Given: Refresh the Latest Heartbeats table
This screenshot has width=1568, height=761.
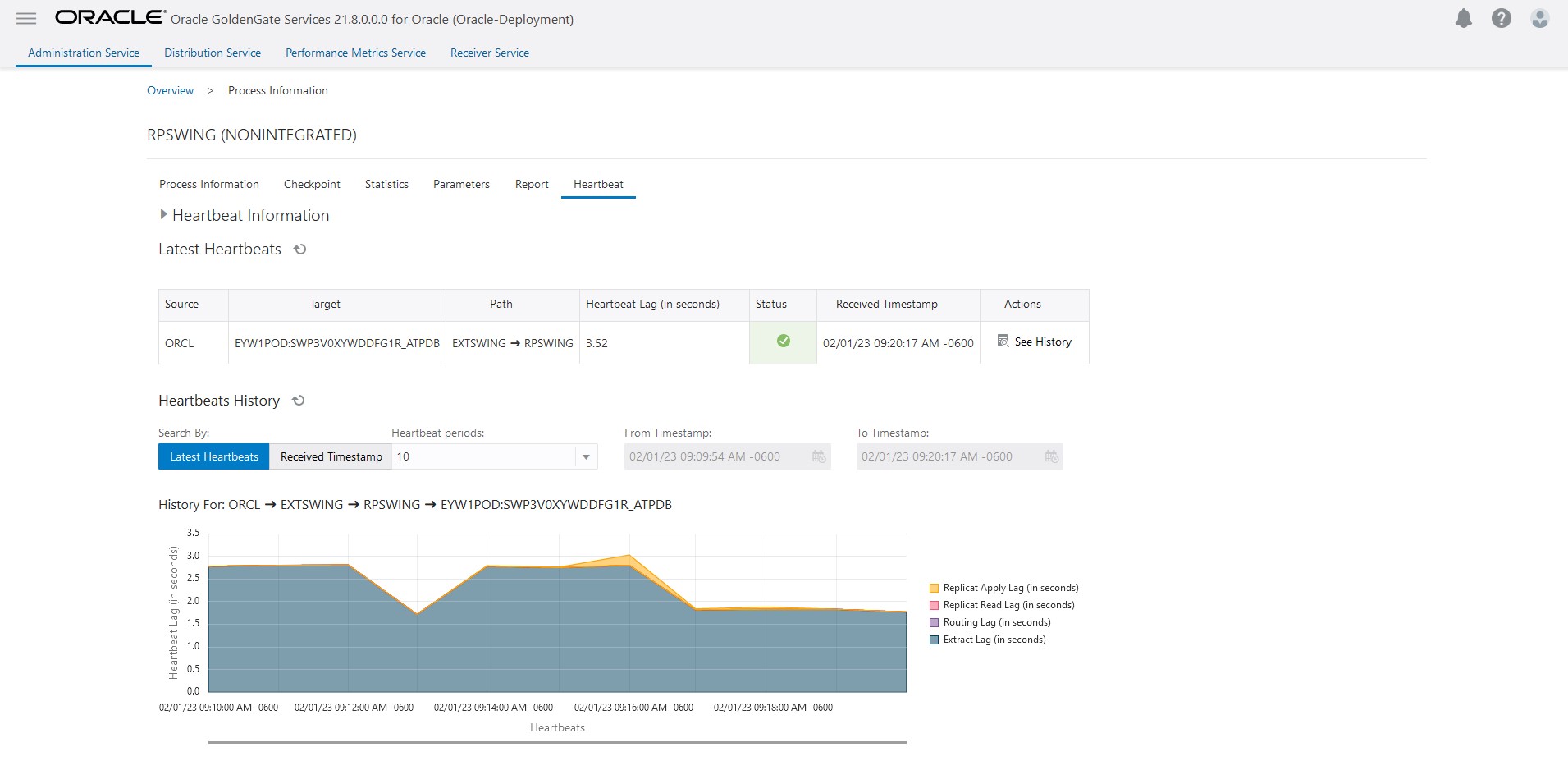Looking at the screenshot, I should click(x=300, y=250).
